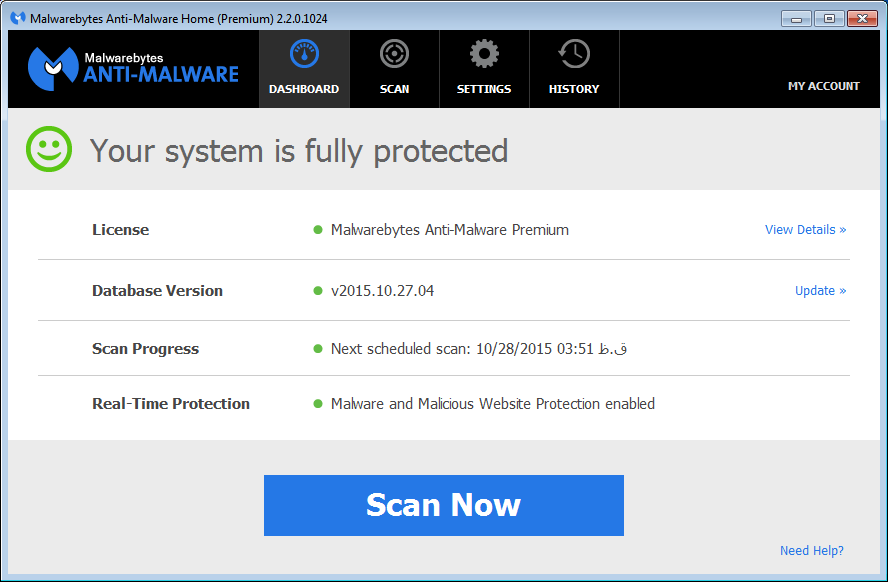This screenshot has height=582, width=888.
Task: Click 'Malware and Malicious Website Protection enabled'
Action: pyautogui.click(x=493, y=404)
